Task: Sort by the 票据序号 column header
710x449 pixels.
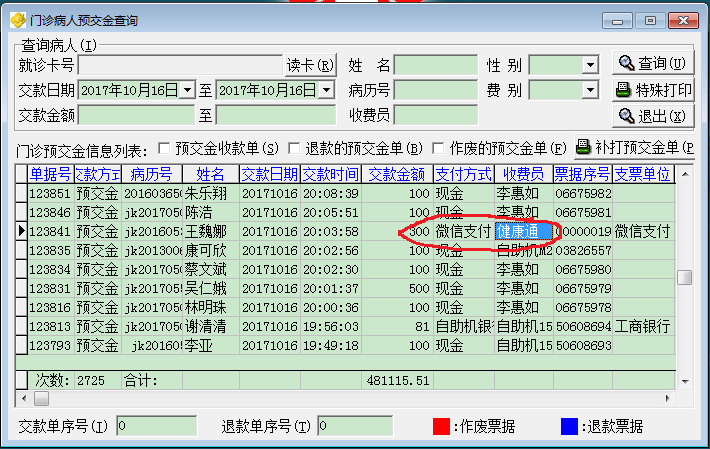Action: [583, 174]
